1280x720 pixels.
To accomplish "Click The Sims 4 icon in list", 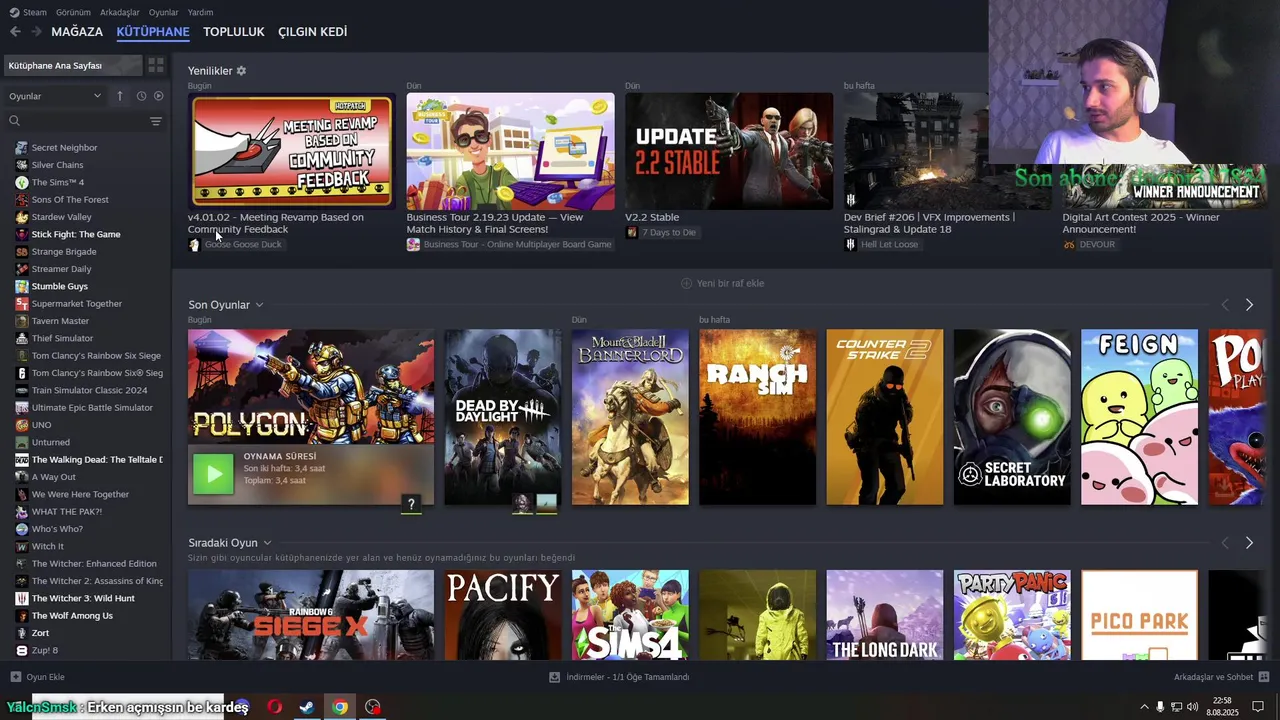I will (22, 182).
